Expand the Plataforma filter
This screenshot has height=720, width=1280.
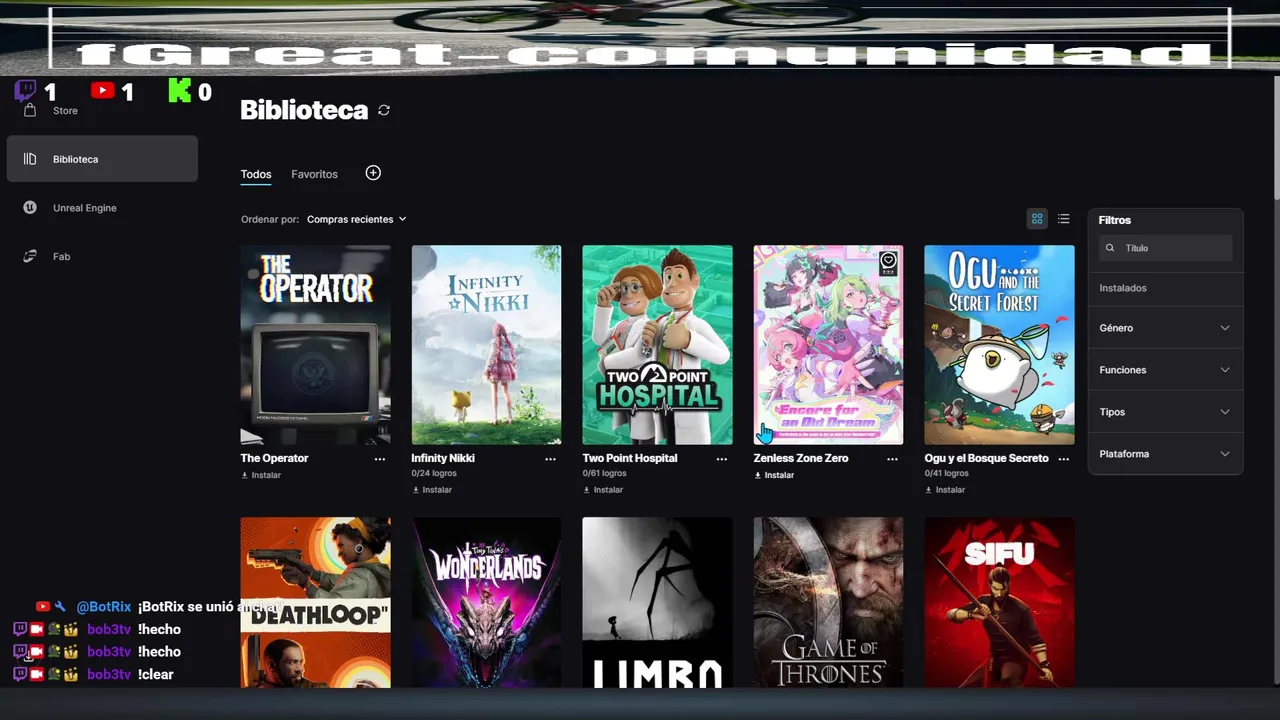1165,454
